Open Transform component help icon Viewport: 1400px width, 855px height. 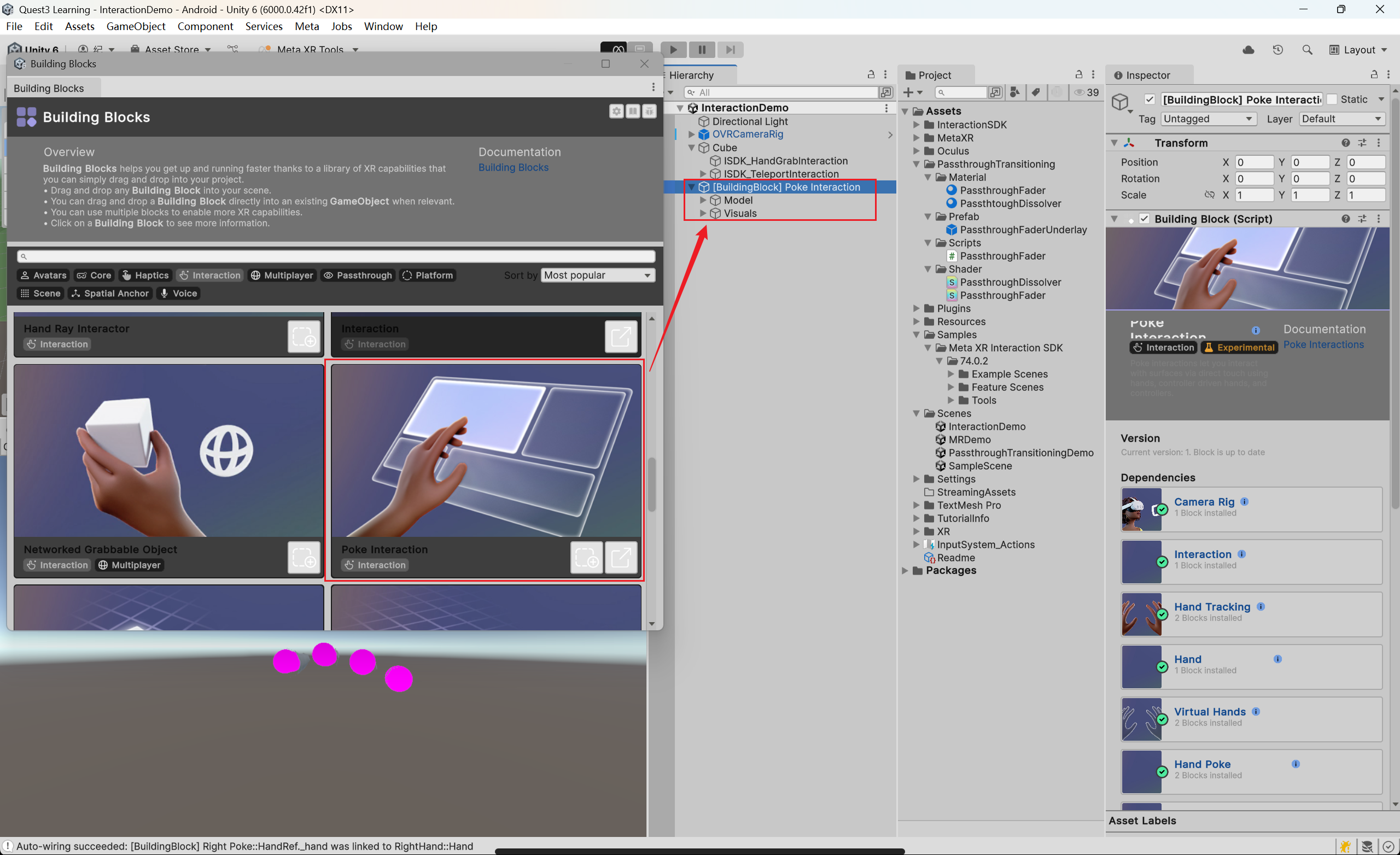pyautogui.click(x=1345, y=143)
